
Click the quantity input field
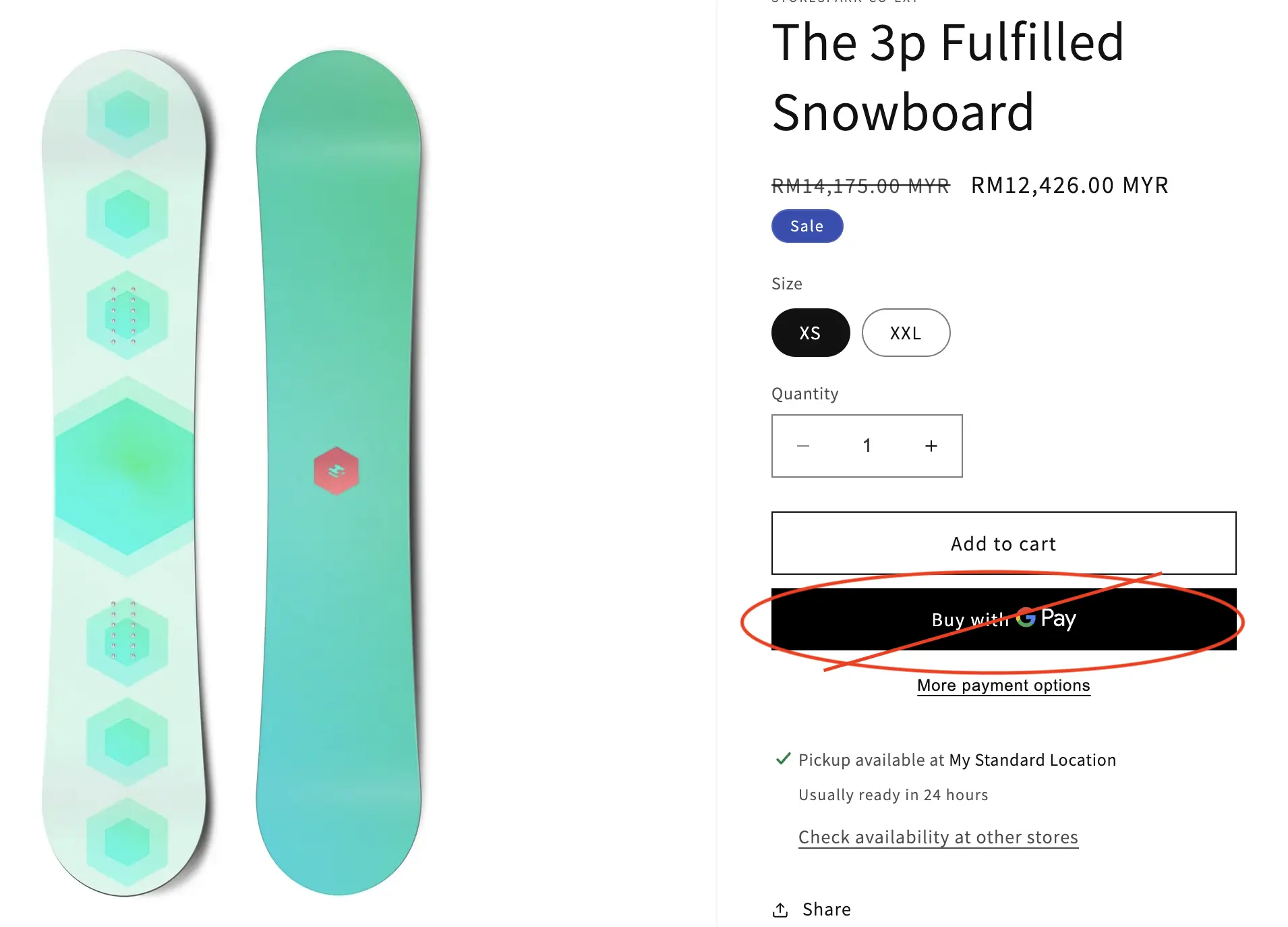point(867,445)
